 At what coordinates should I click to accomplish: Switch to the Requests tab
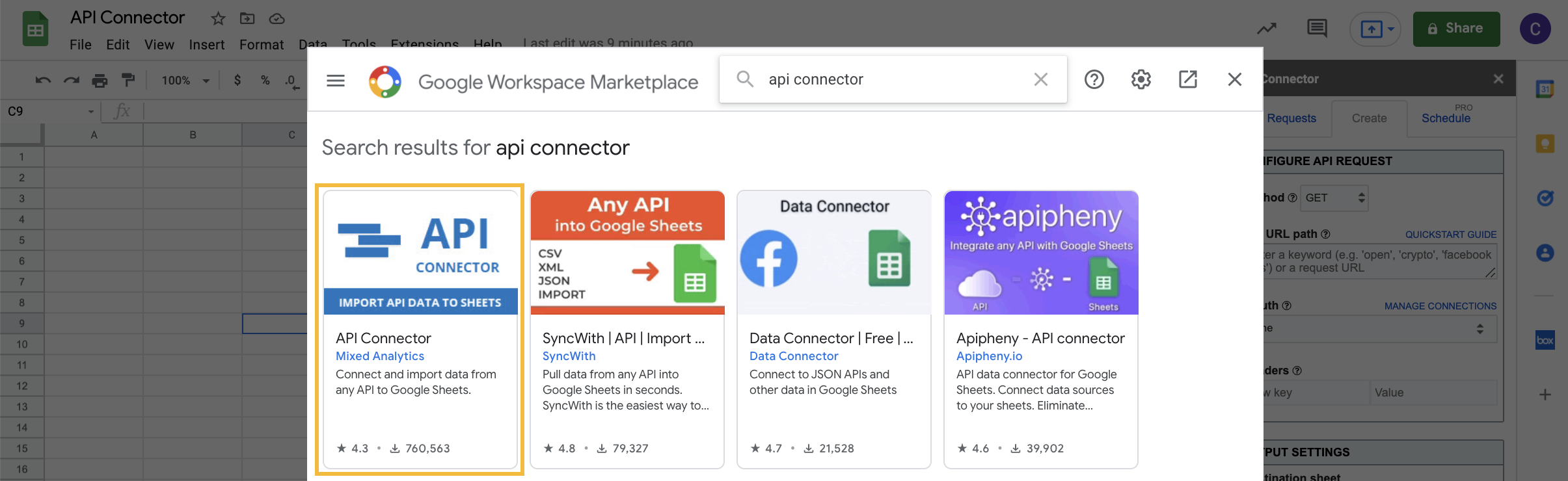point(1291,118)
